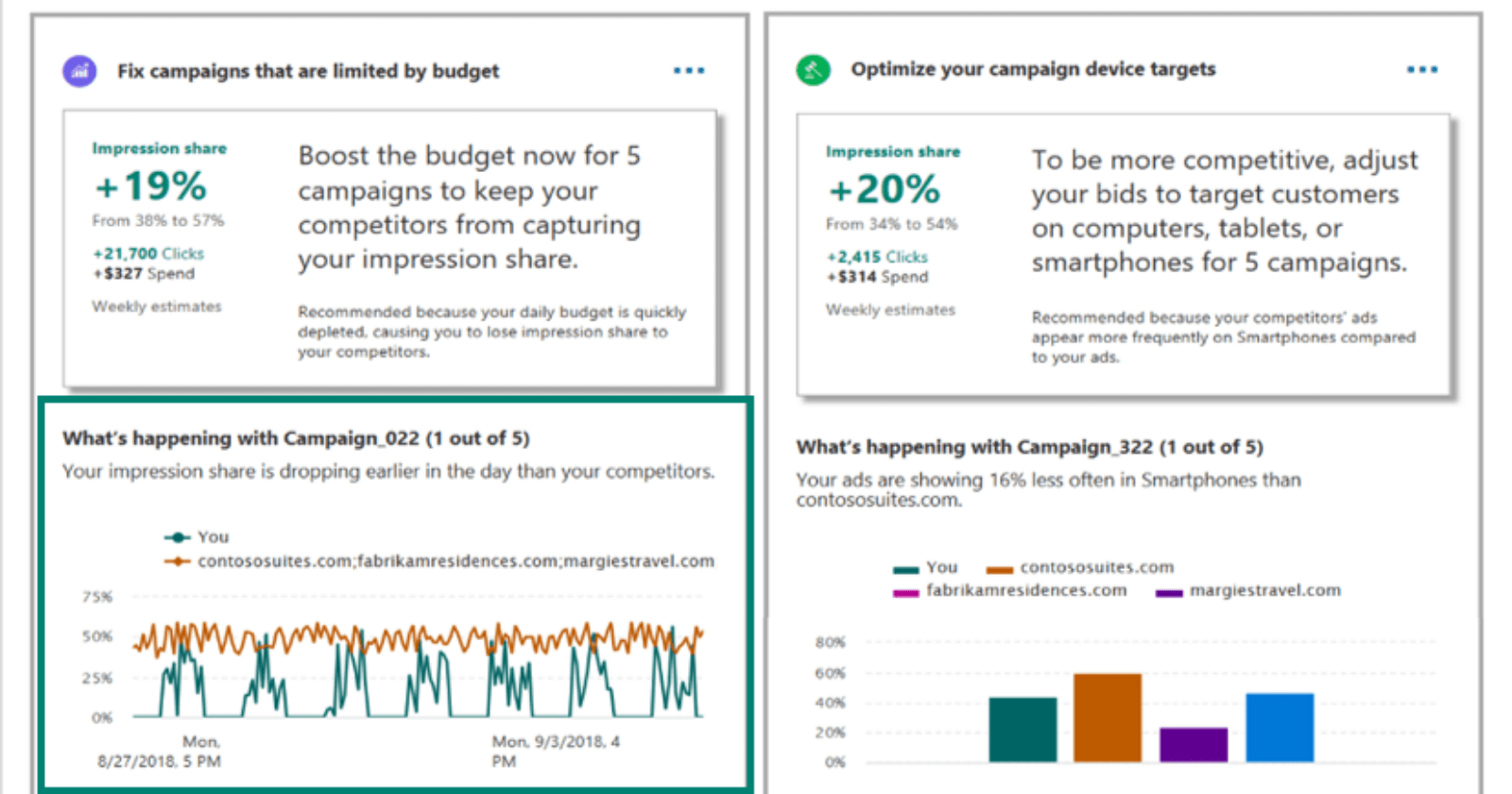This screenshot has width=1512, height=794.
Task: Click 'Weekly estimates' in the budget card
Action: pyautogui.click(x=156, y=306)
